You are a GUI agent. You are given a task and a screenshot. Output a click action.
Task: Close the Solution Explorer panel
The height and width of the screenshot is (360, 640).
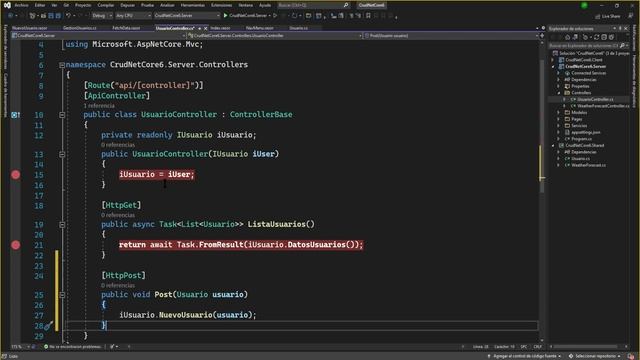click(x=626, y=29)
